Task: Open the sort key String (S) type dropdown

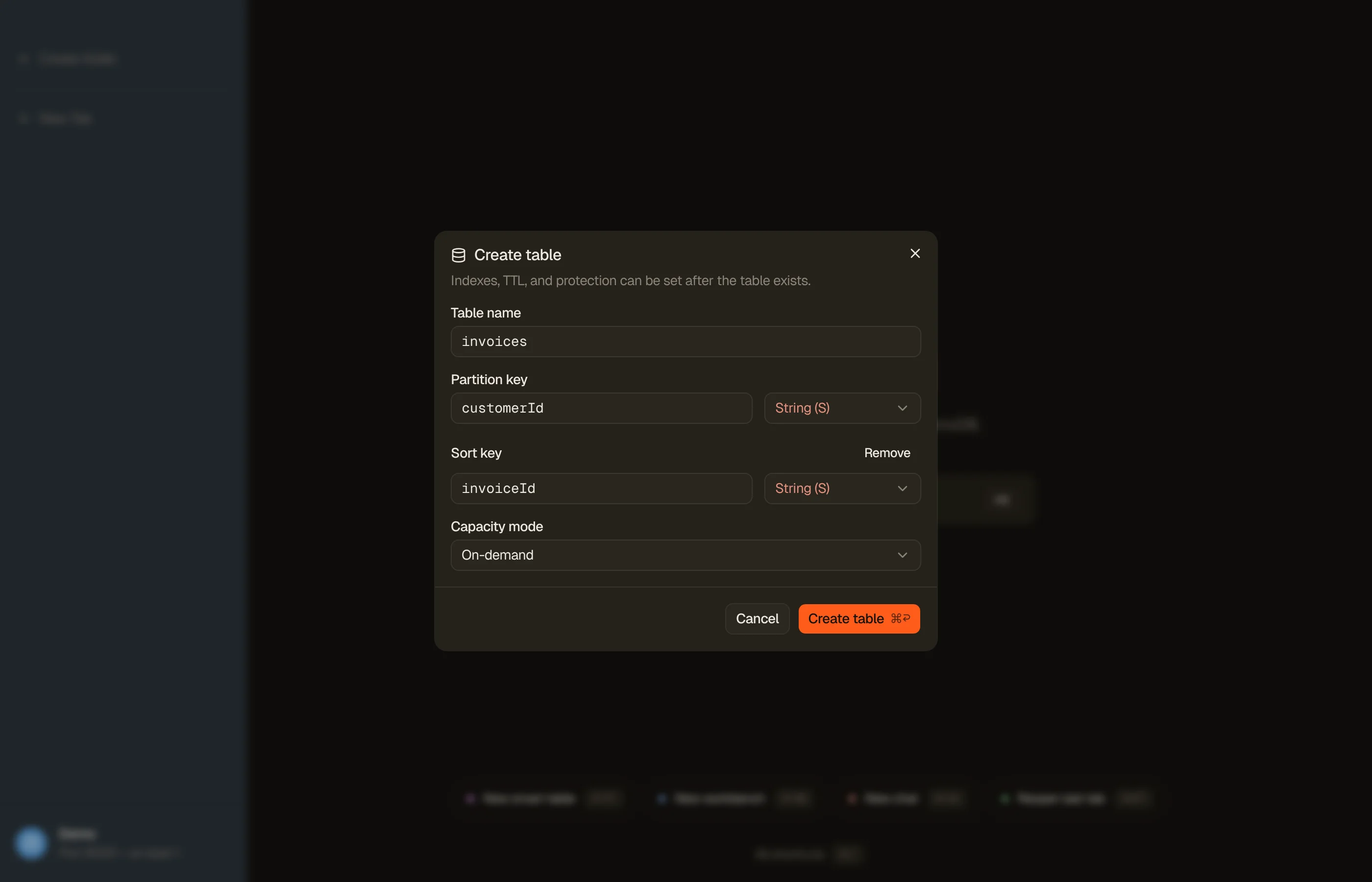Action: pyautogui.click(x=842, y=488)
